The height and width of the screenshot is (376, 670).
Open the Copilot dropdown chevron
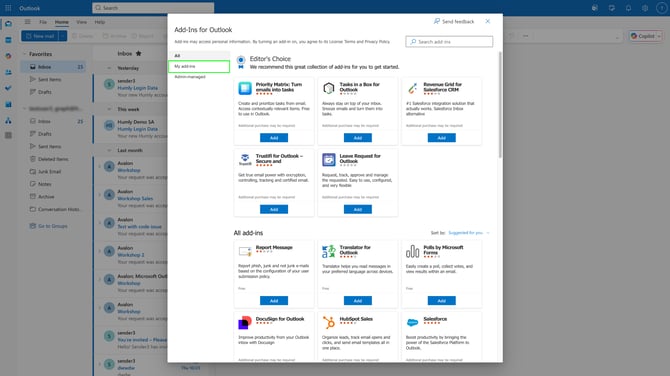point(659,36)
